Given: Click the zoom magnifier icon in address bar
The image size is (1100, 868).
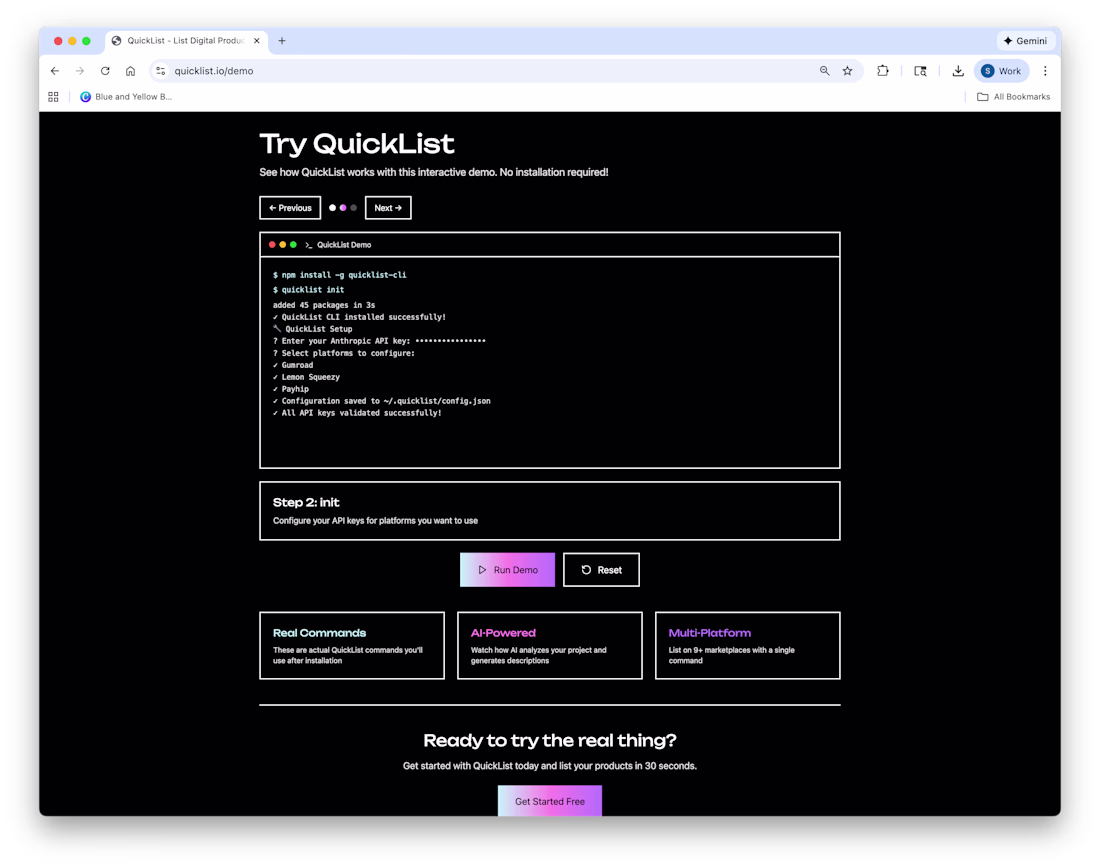Looking at the screenshot, I should (824, 71).
